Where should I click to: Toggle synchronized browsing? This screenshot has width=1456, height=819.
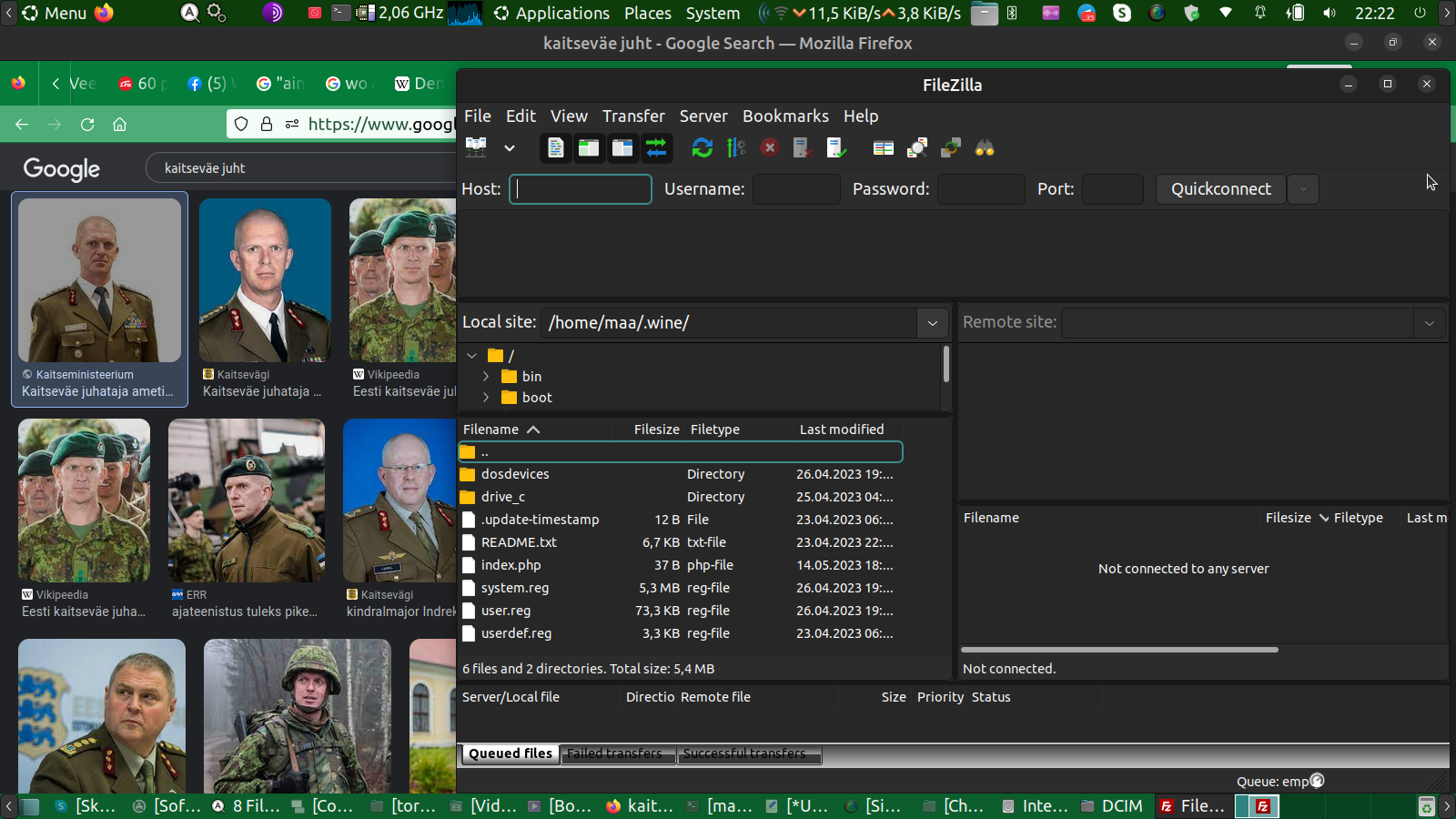click(951, 147)
